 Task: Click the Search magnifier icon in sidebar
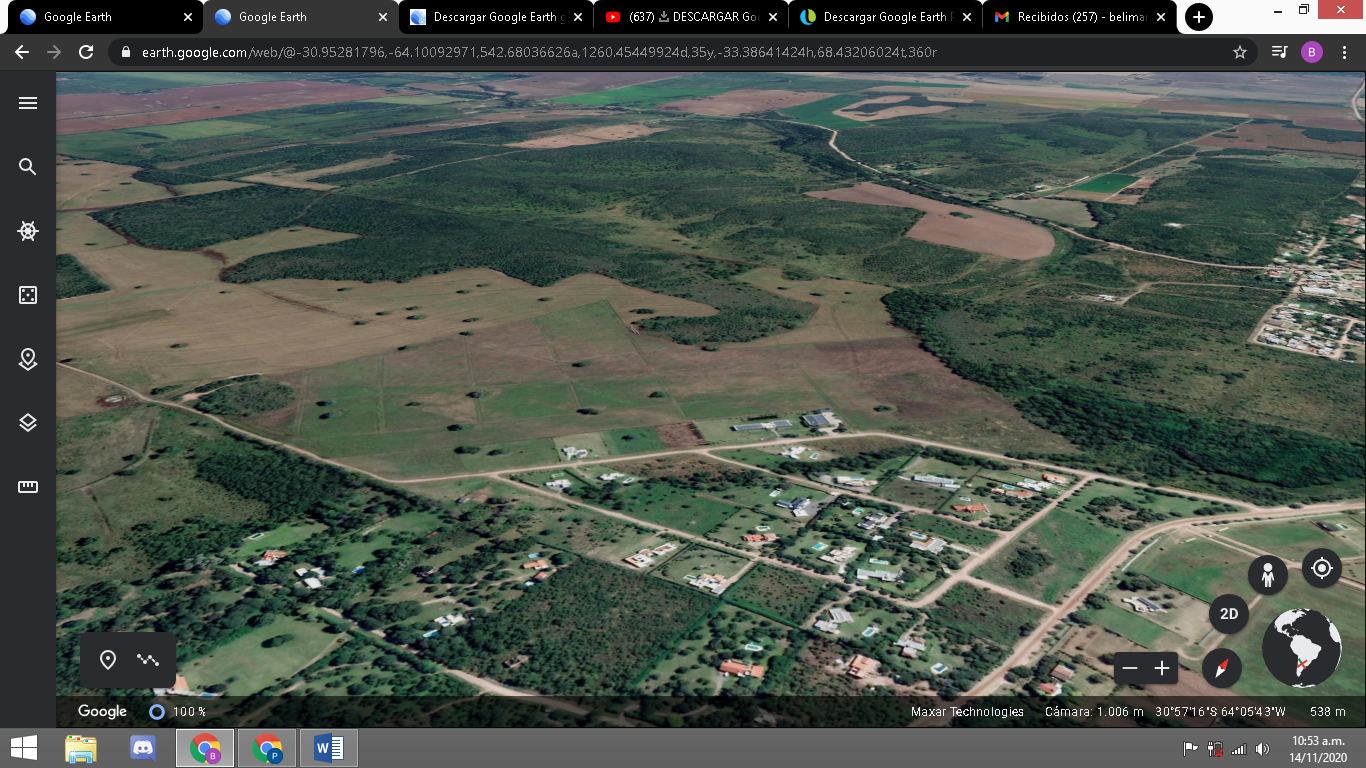pyautogui.click(x=28, y=167)
